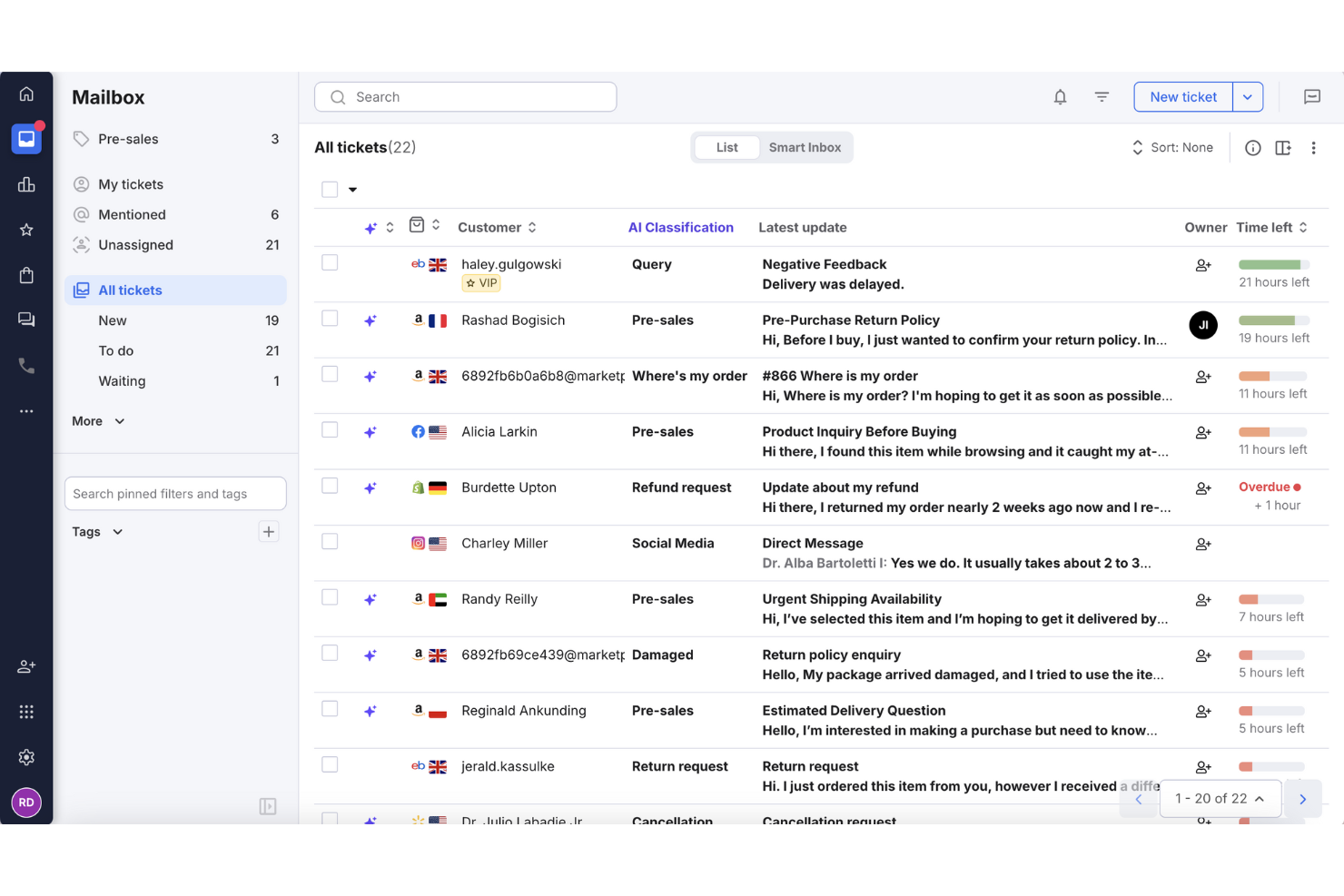Check Alicia Larkin's ticket row checkbox
Image resolution: width=1344 pixels, height=896 pixels.
click(x=330, y=428)
